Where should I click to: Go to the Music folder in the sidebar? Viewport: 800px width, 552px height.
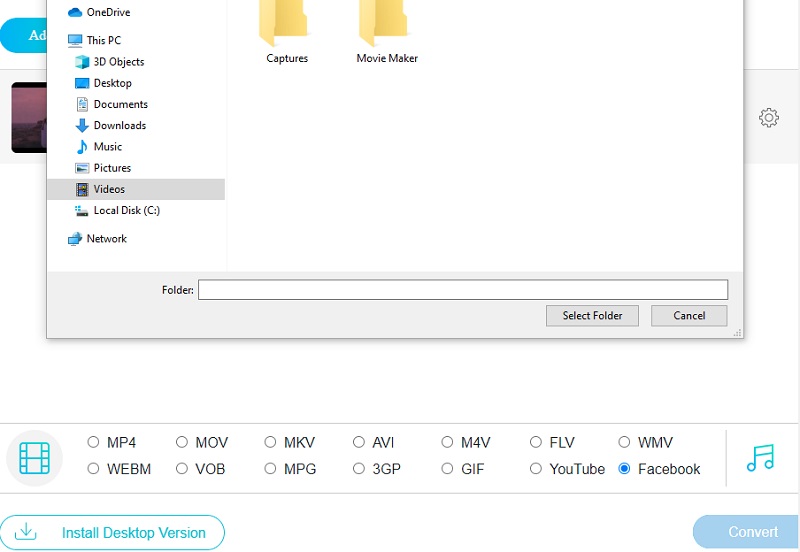point(107,147)
